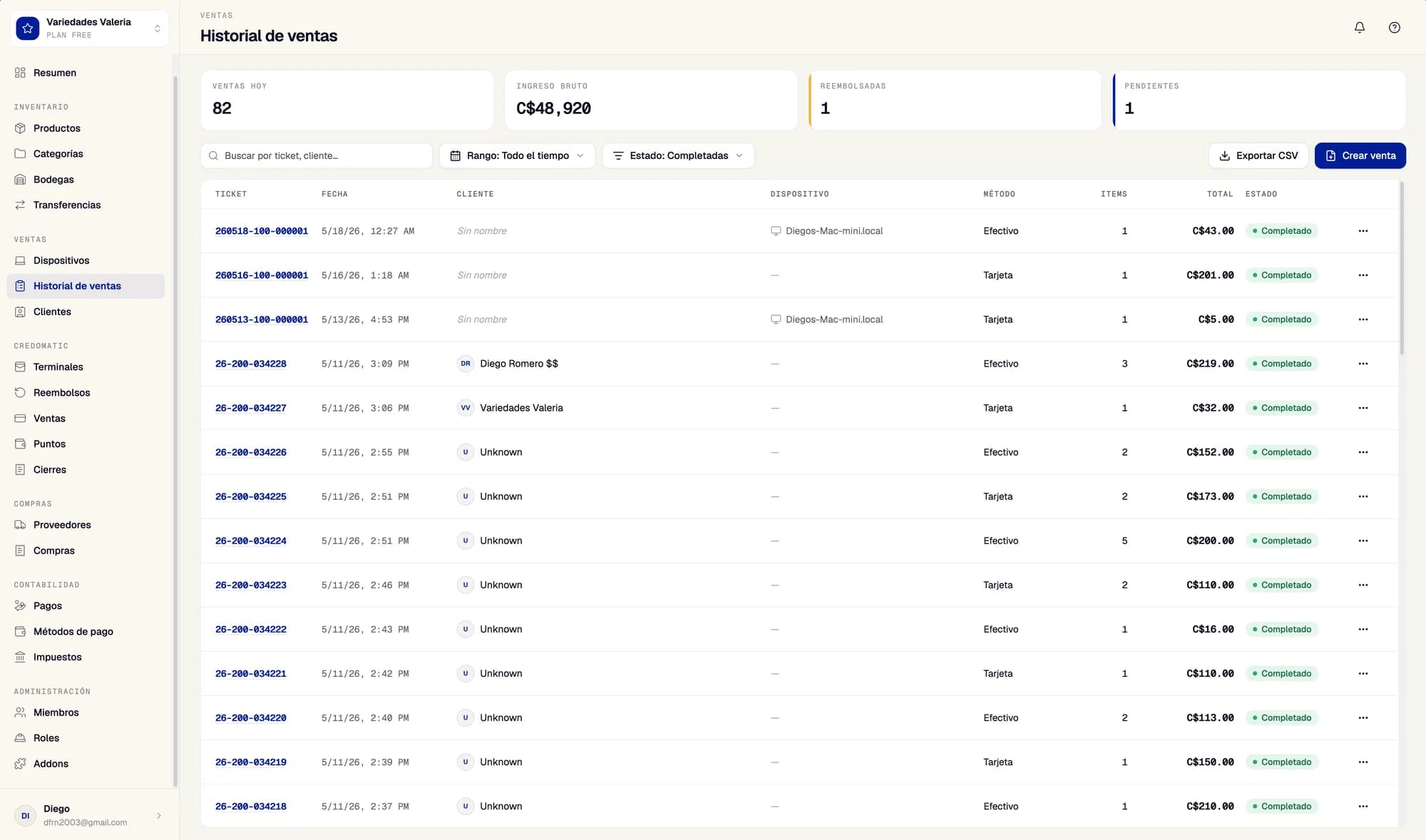Viewport: 1426px width, 840px height.
Task: Open row actions for ticket 26-200-034222
Action: coord(1363,629)
